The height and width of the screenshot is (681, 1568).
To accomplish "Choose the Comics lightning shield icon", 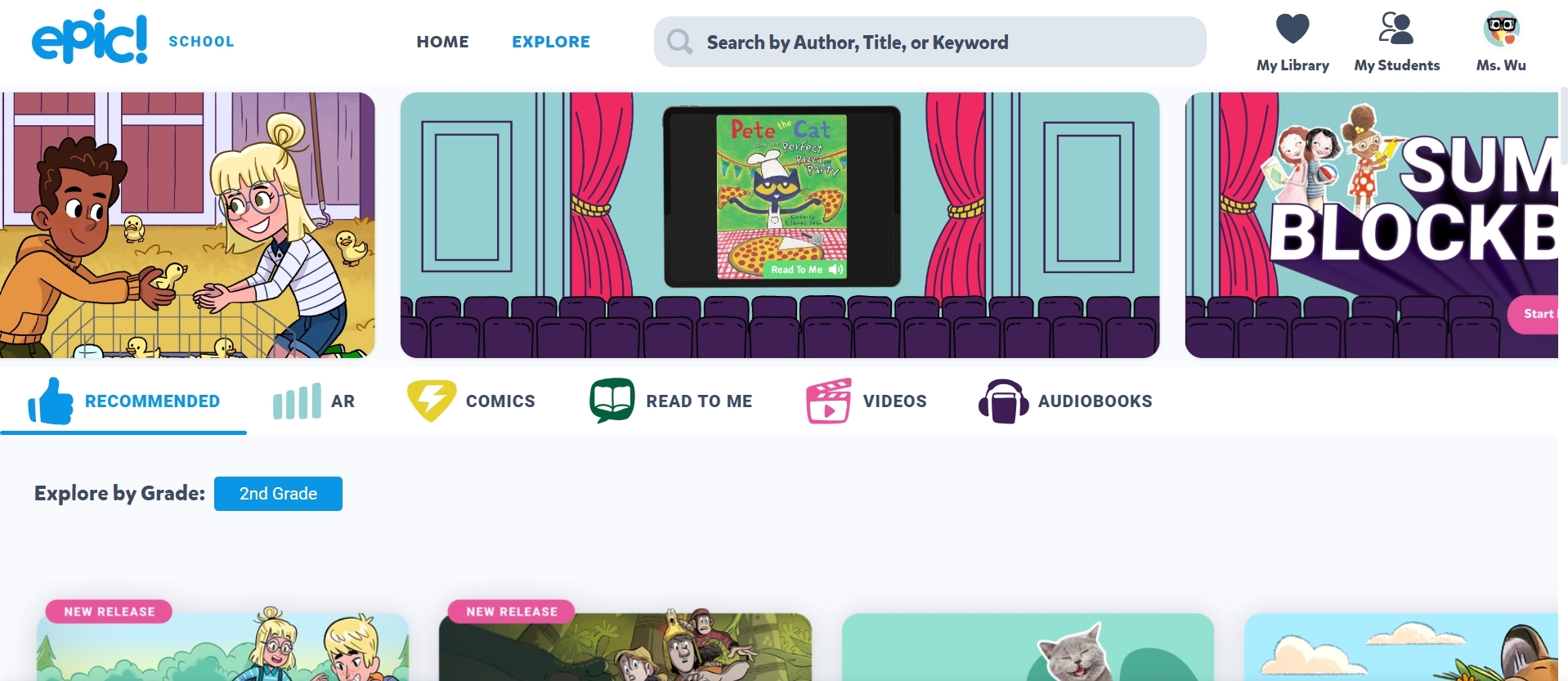I will pos(431,401).
